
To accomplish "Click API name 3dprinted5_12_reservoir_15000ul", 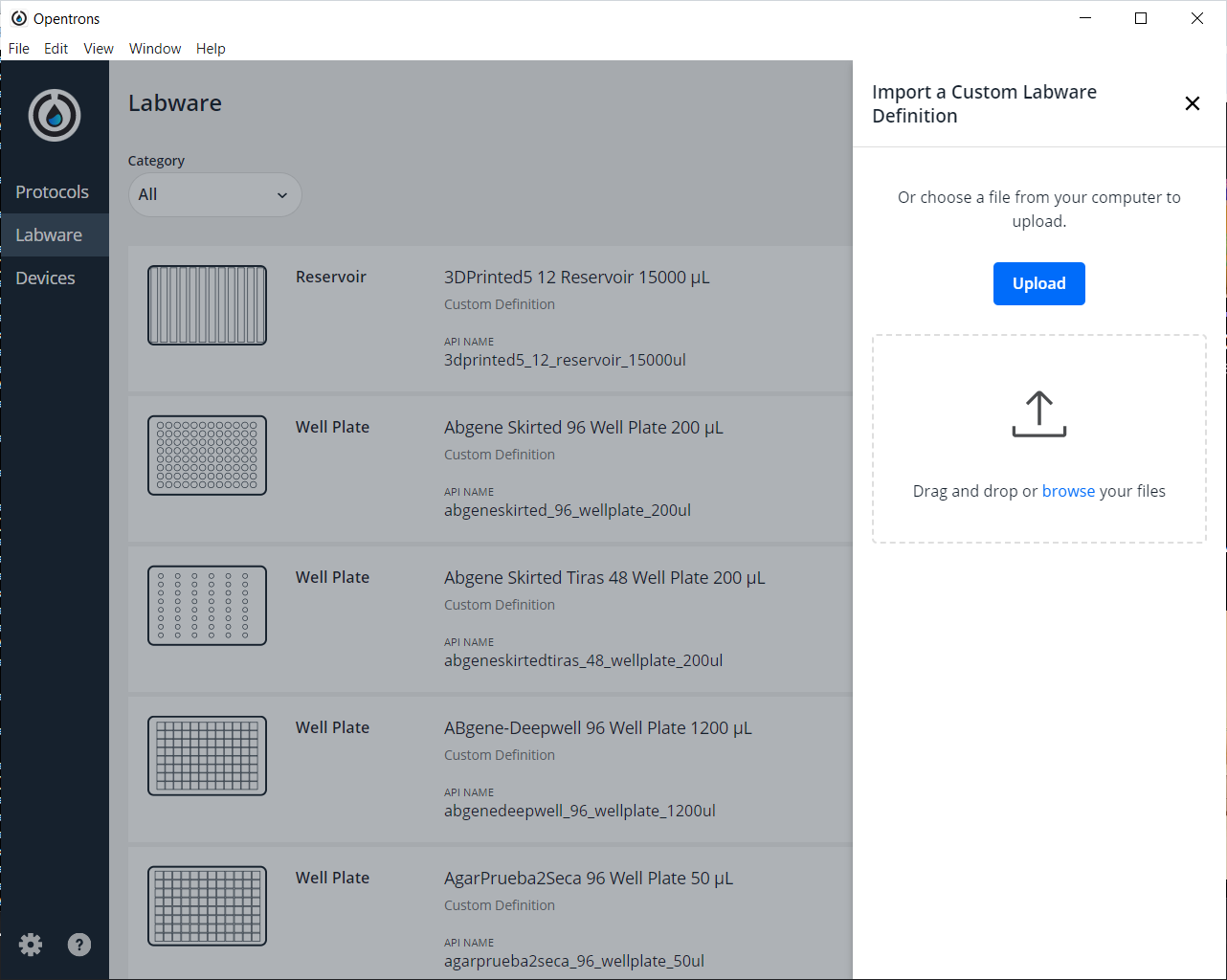I will 566,361.
